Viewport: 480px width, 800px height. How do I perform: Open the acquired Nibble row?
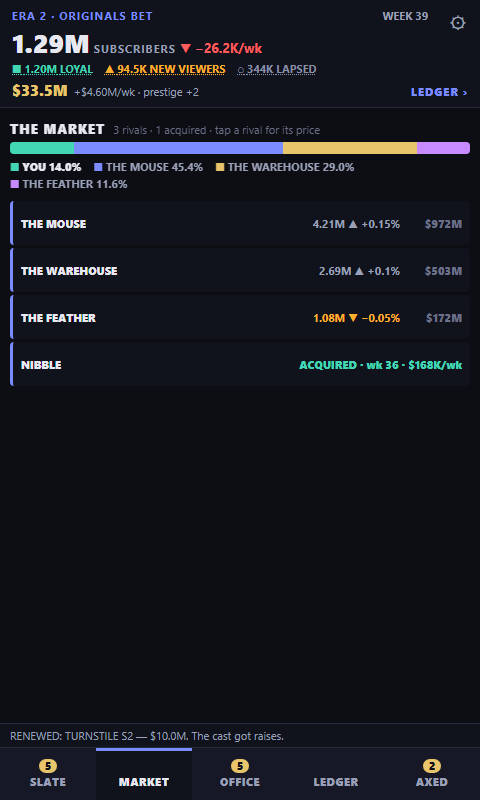coord(240,364)
